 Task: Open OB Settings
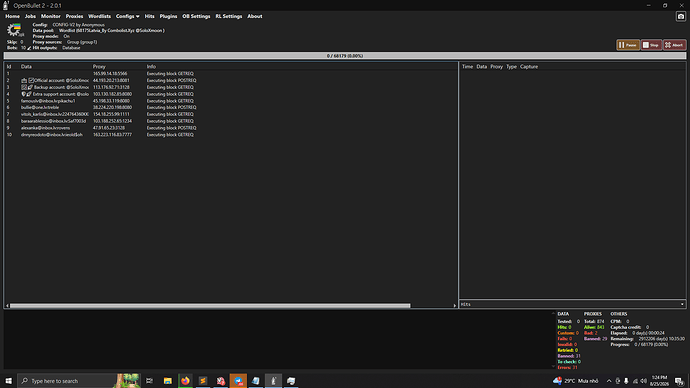tap(196, 16)
